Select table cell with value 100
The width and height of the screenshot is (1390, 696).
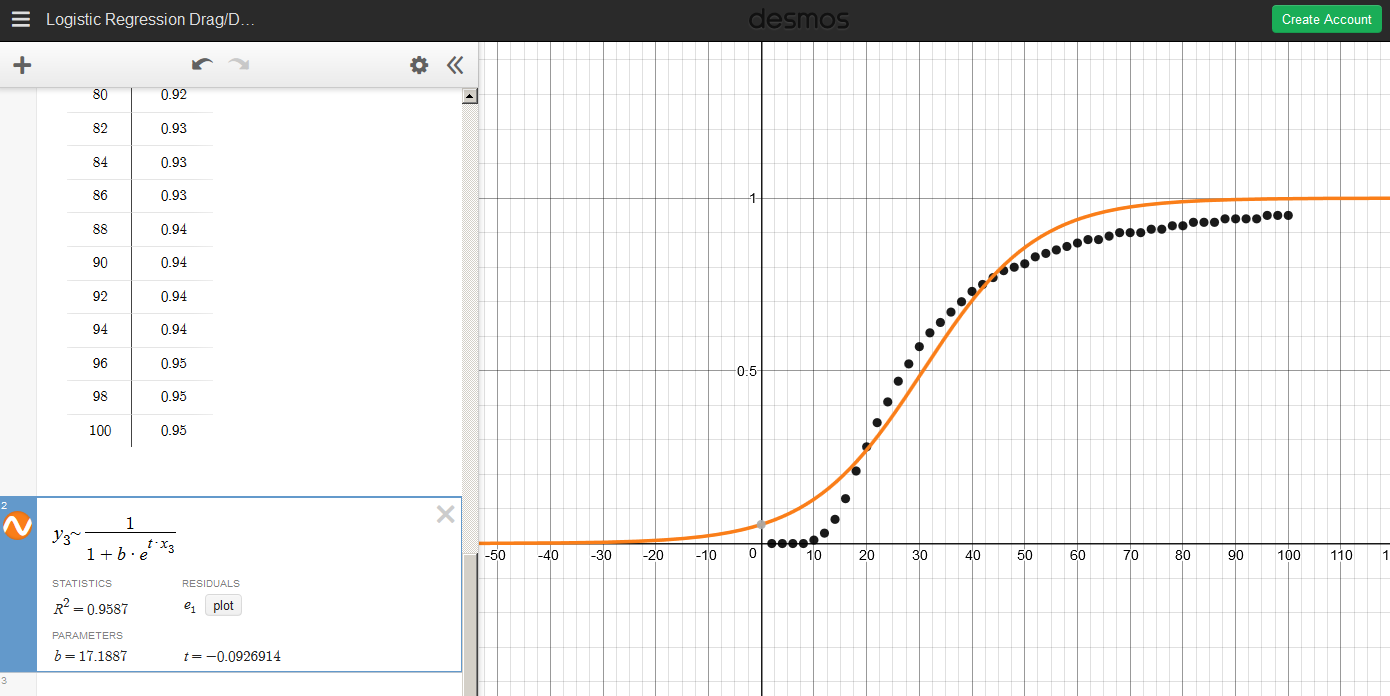pyautogui.click(x=100, y=431)
